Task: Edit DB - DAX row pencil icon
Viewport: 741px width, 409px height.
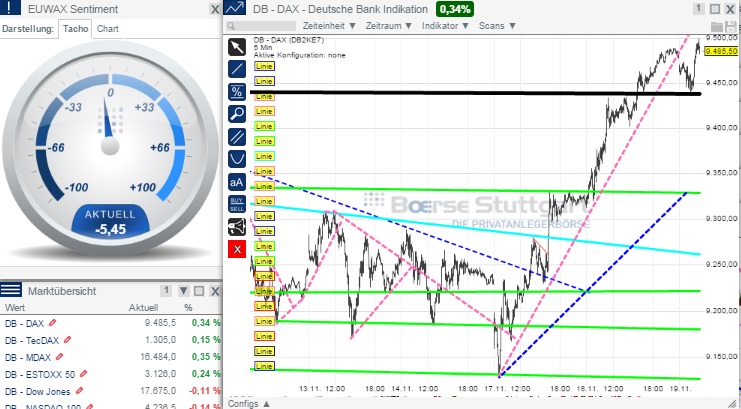Action: click(52, 322)
